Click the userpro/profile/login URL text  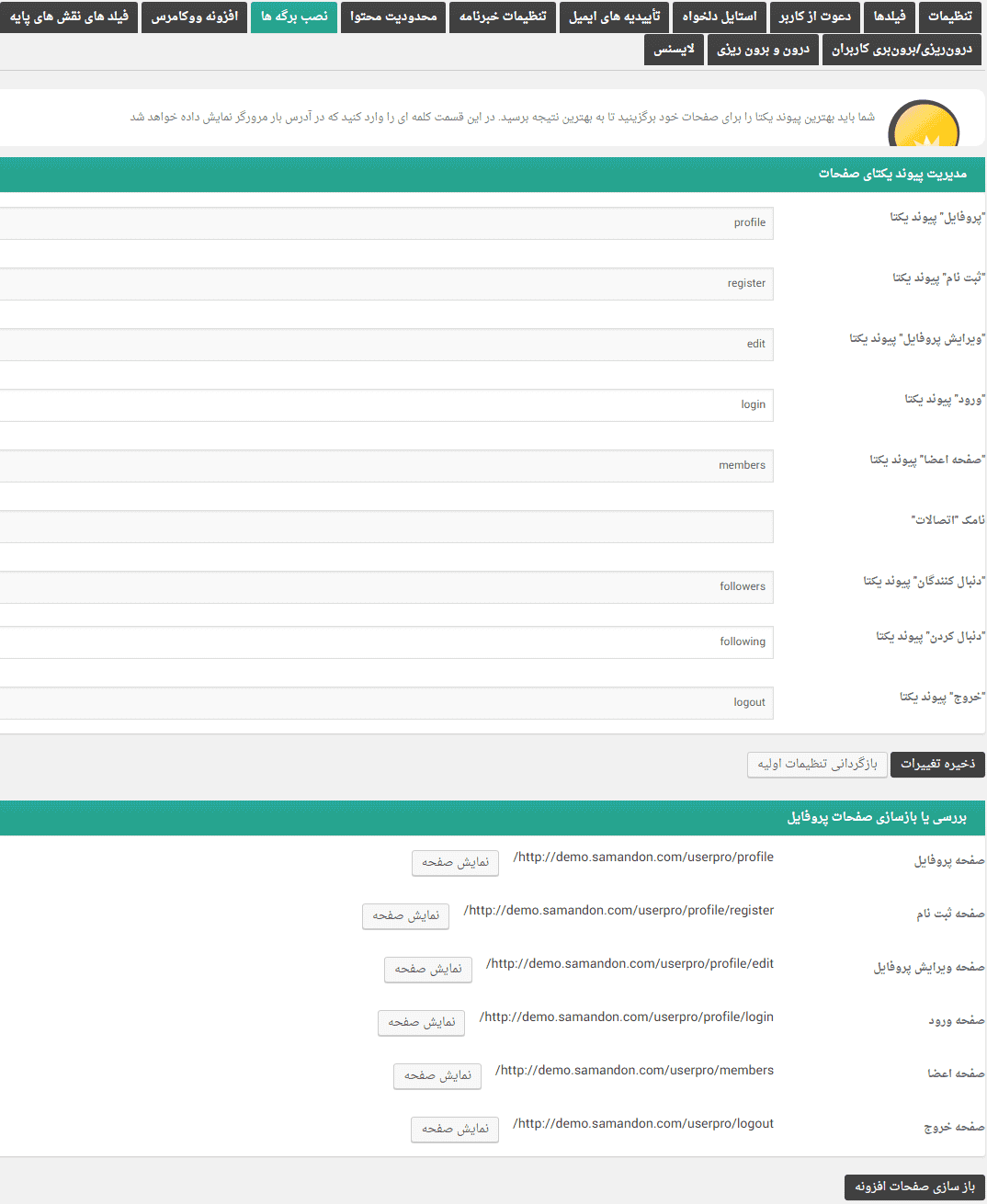(x=627, y=1017)
